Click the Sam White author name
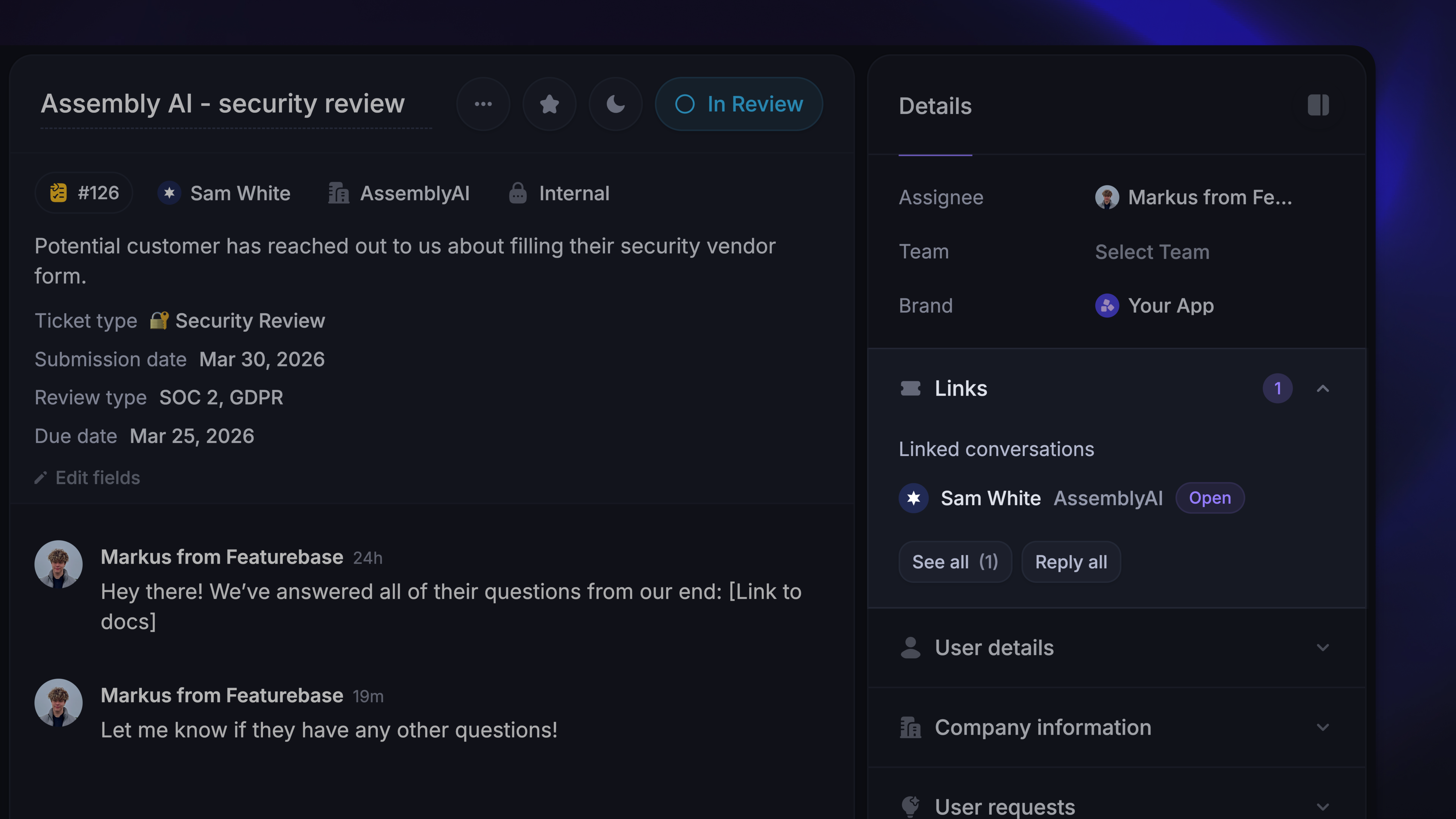This screenshot has height=819, width=1456. [x=240, y=193]
